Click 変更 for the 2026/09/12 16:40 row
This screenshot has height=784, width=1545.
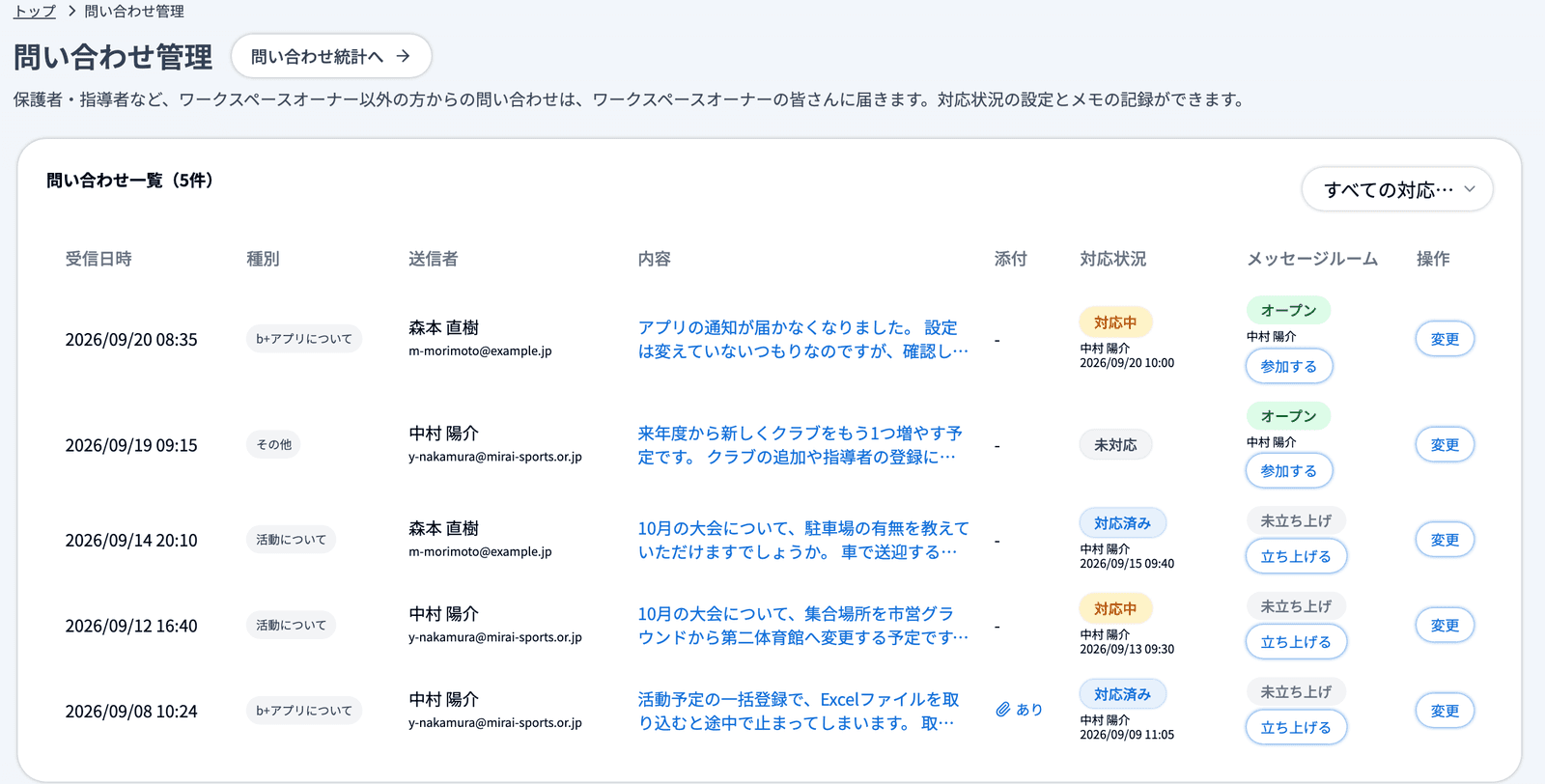[x=1445, y=626]
